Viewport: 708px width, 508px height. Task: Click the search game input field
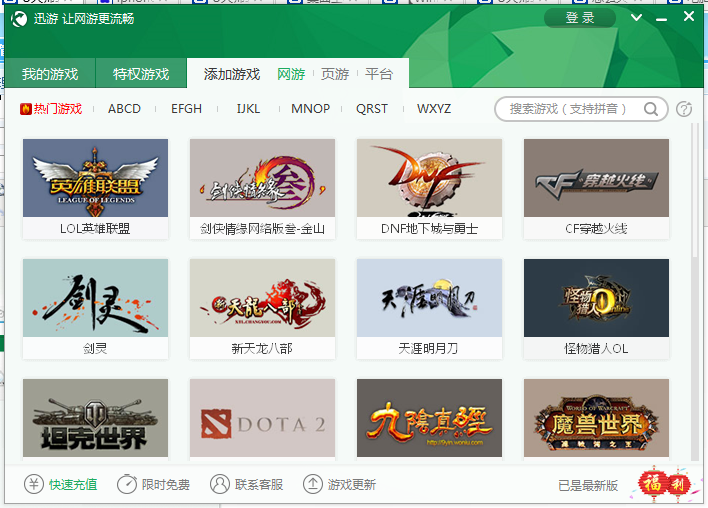click(x=568, y=109)
